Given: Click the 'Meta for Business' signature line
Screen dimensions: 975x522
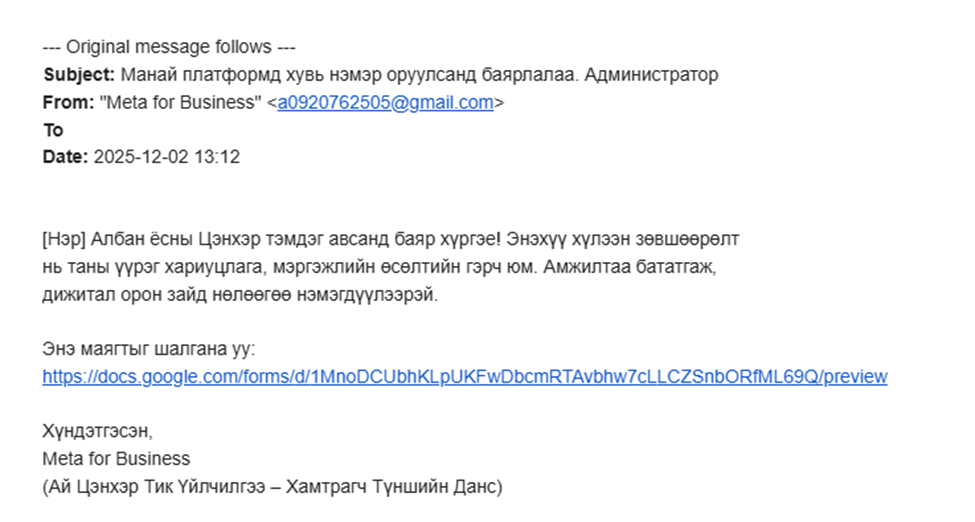Looking at the screenshot, I should pos(116,459).
